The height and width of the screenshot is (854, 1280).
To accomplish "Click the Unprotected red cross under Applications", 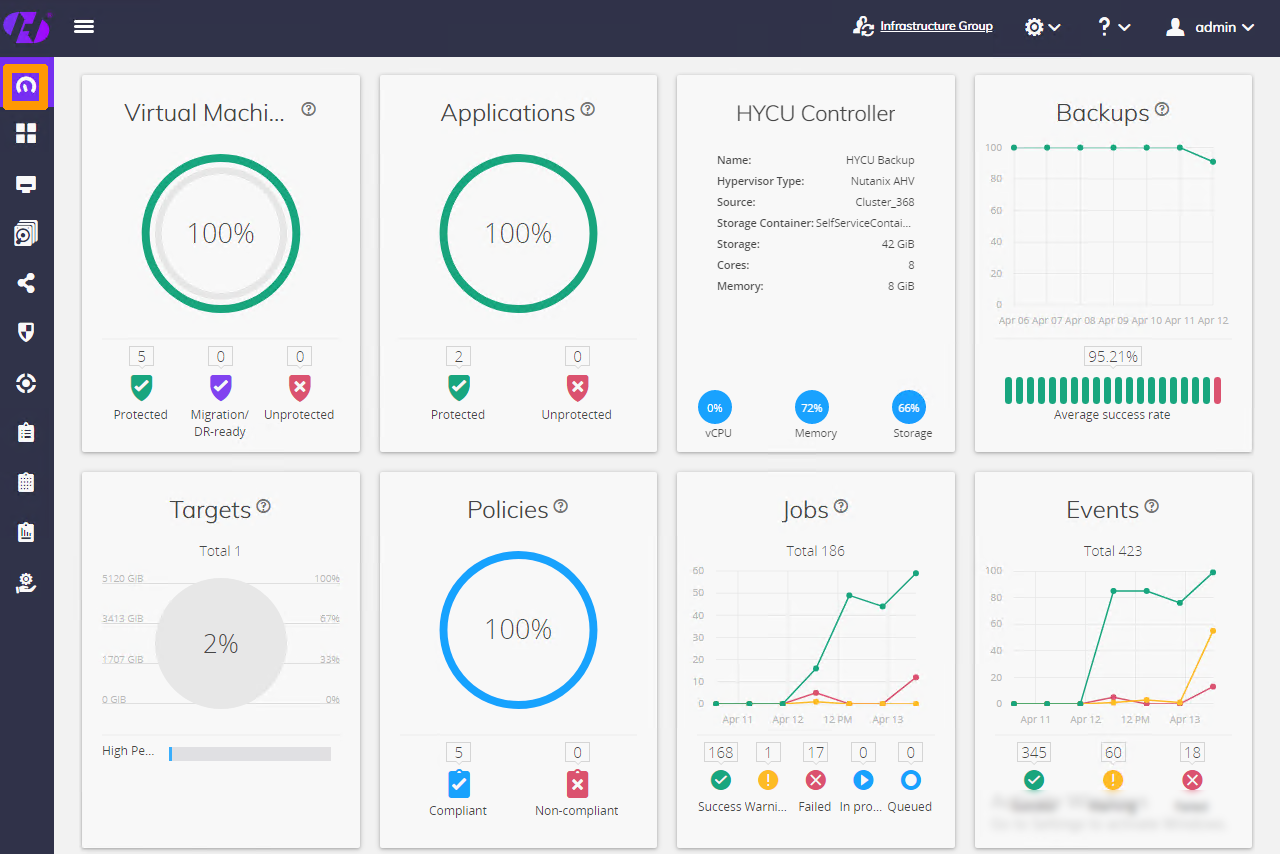I will click(576, 386).
